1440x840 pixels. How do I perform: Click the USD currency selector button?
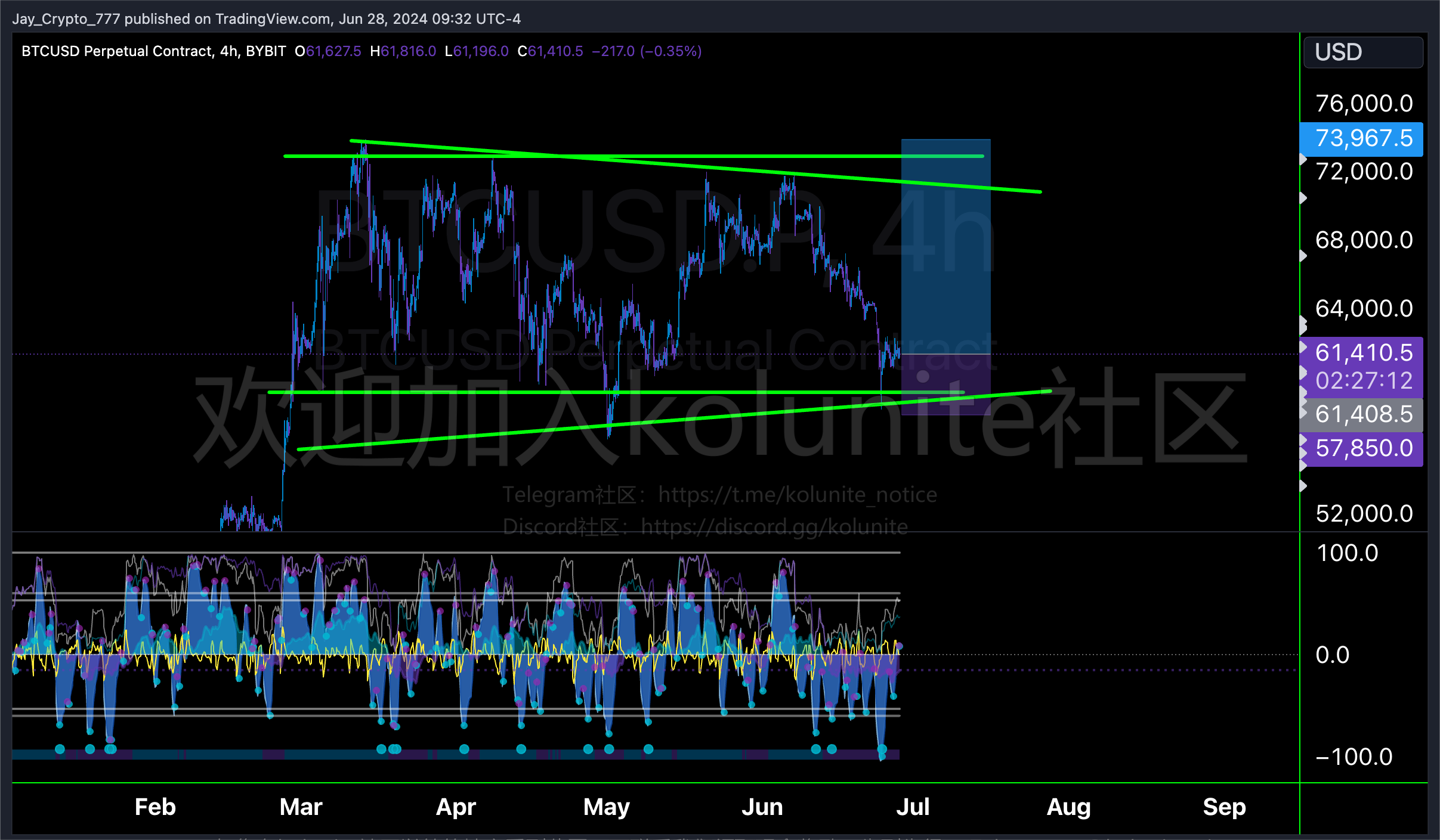pos(1362,52)
